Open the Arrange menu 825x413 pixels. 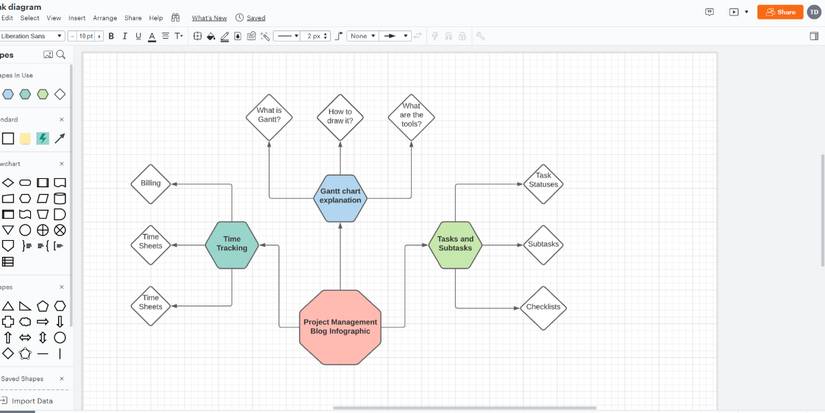[105, 18]
